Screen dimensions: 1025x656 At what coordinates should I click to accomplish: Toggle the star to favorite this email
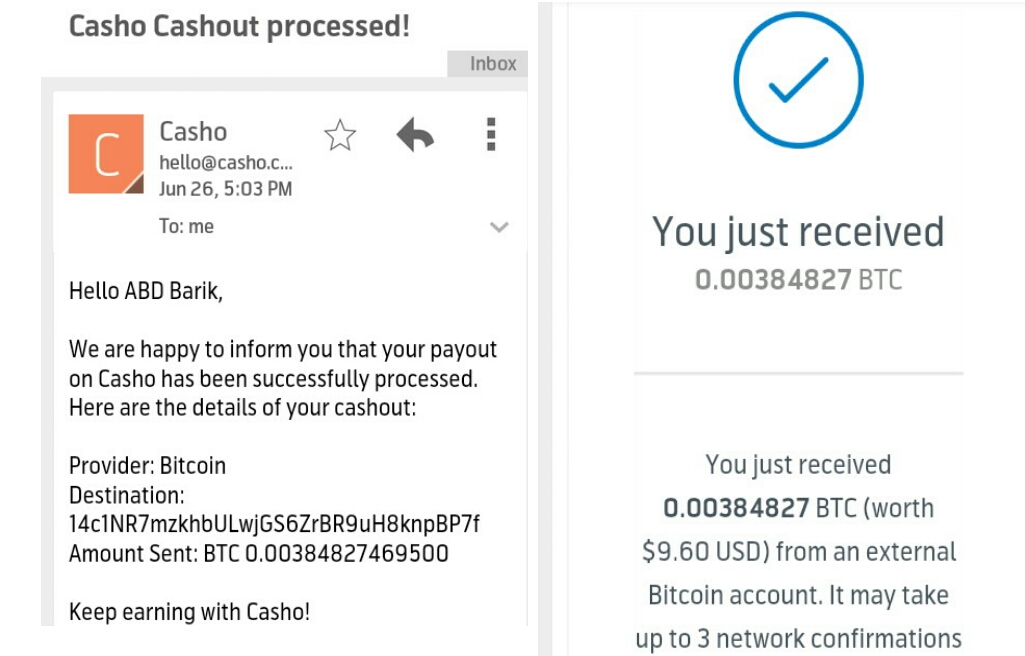tap(339, 135)
